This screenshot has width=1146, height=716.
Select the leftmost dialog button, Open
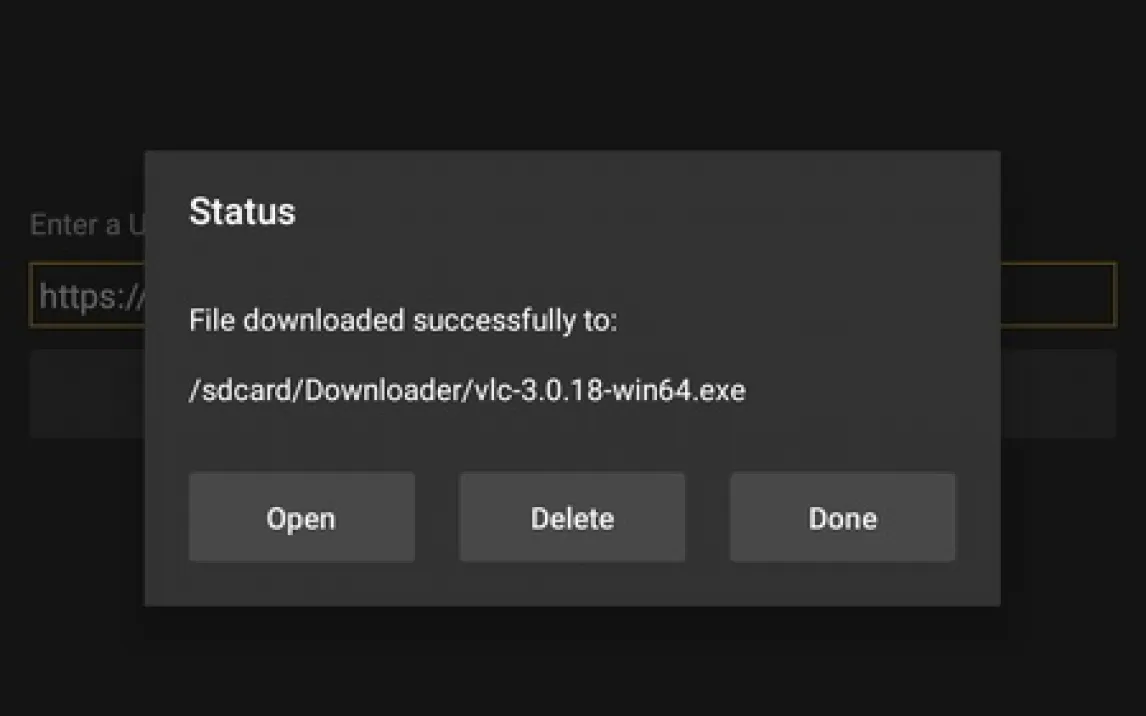pyautogui.click(x=301, y=518)
